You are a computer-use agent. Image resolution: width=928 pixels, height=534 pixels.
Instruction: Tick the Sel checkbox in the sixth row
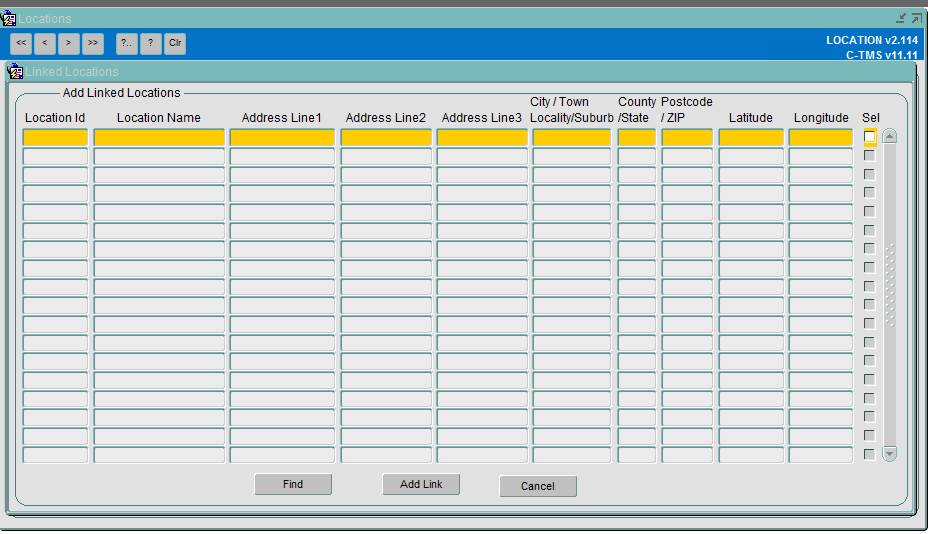[869, 230]
